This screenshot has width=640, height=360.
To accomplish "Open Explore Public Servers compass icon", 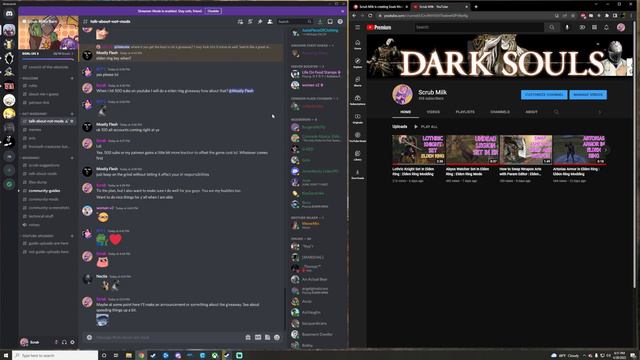I will tap(9, 184).
